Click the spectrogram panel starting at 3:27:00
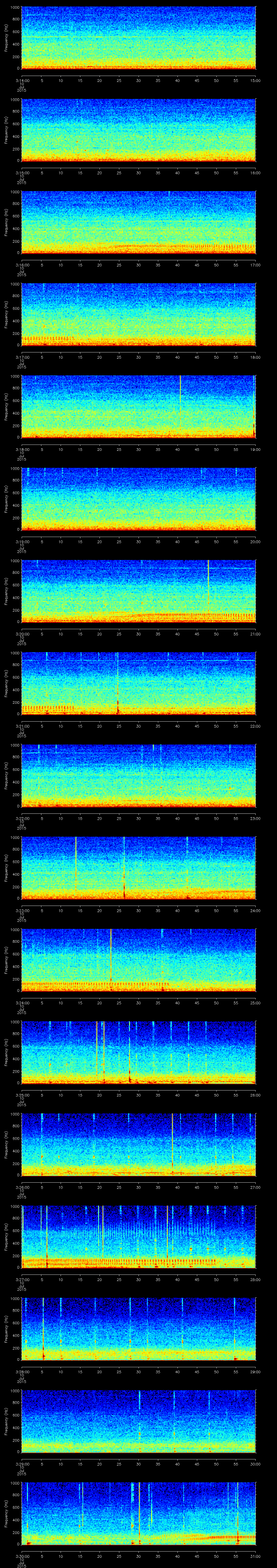 [138, 1237]
